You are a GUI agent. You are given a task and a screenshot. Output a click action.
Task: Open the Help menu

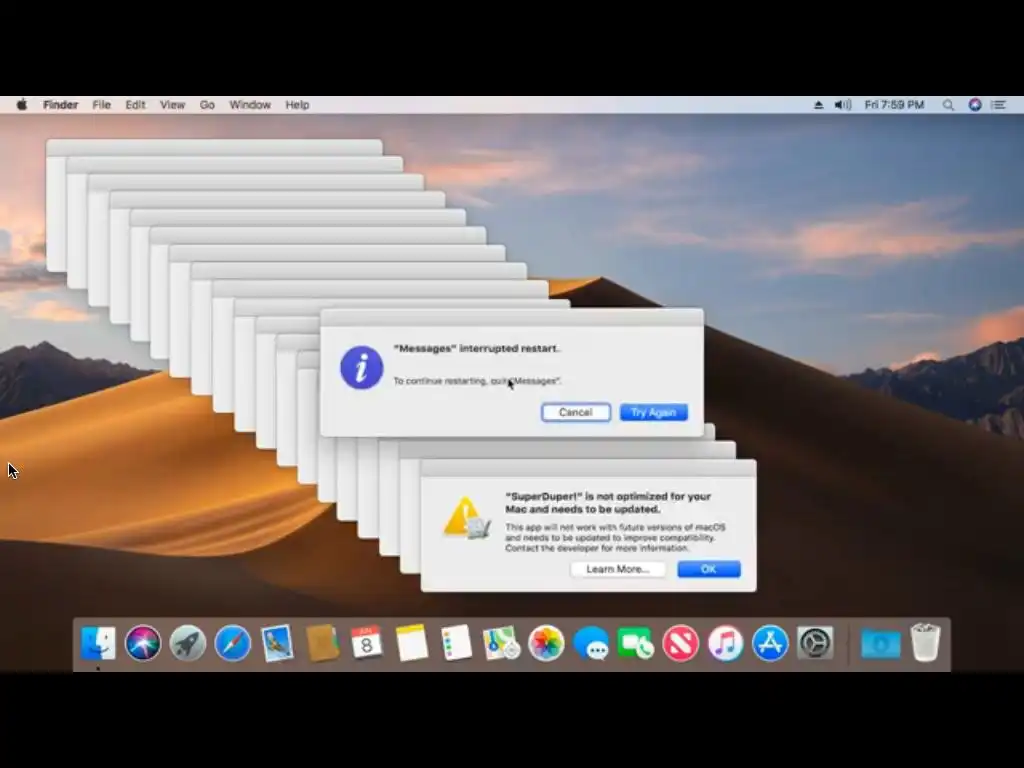point(297,104)
